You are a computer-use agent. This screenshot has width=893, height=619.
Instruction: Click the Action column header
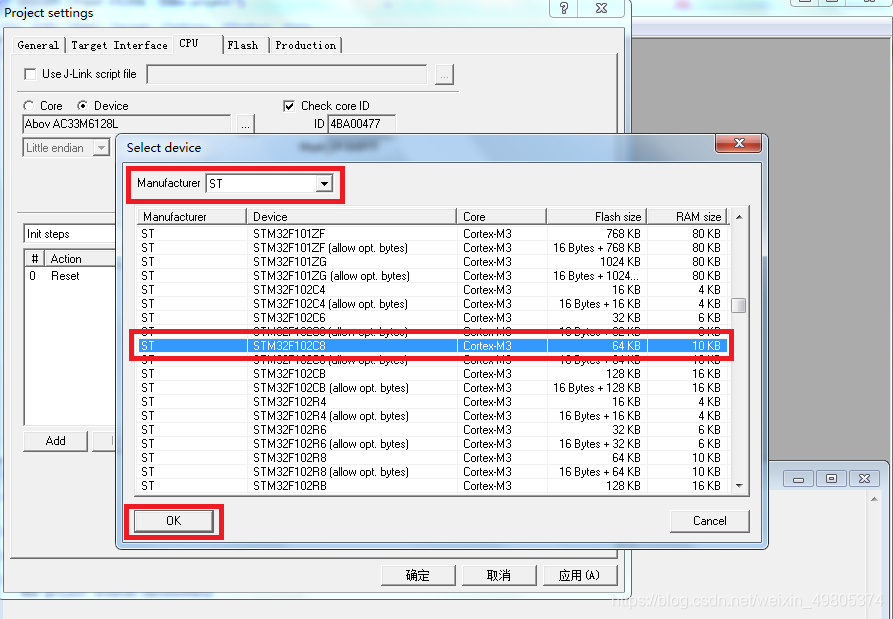pos(81,259)
